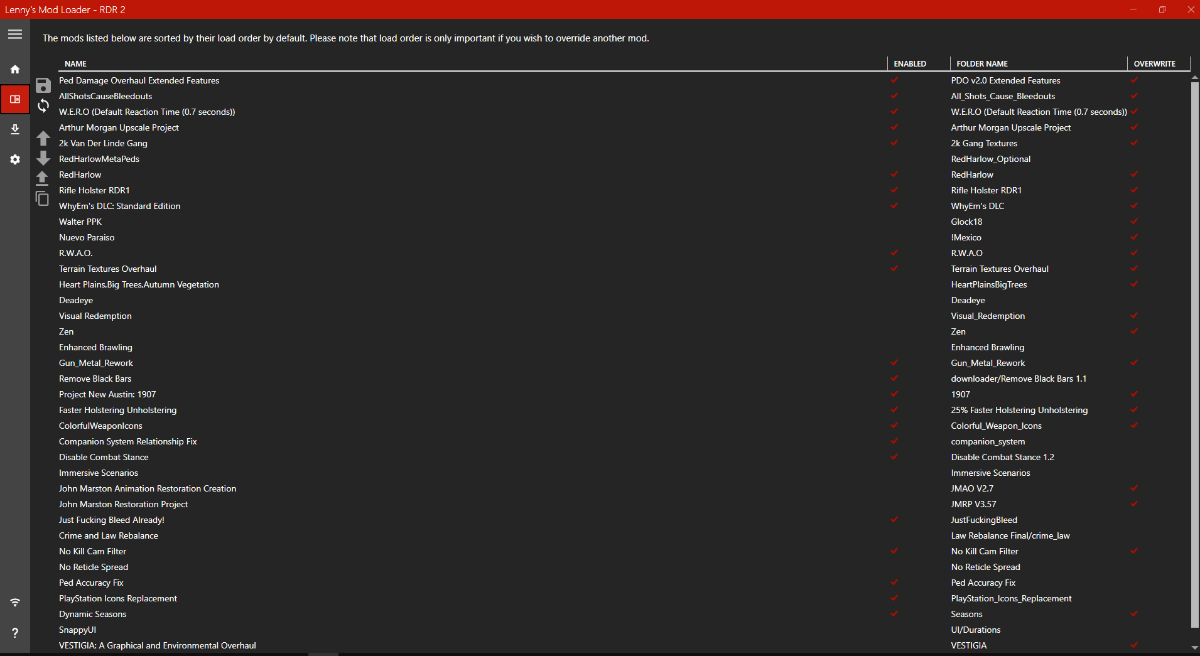Click the horizontal scrollbar at bottom

click(x=323, y=653)
